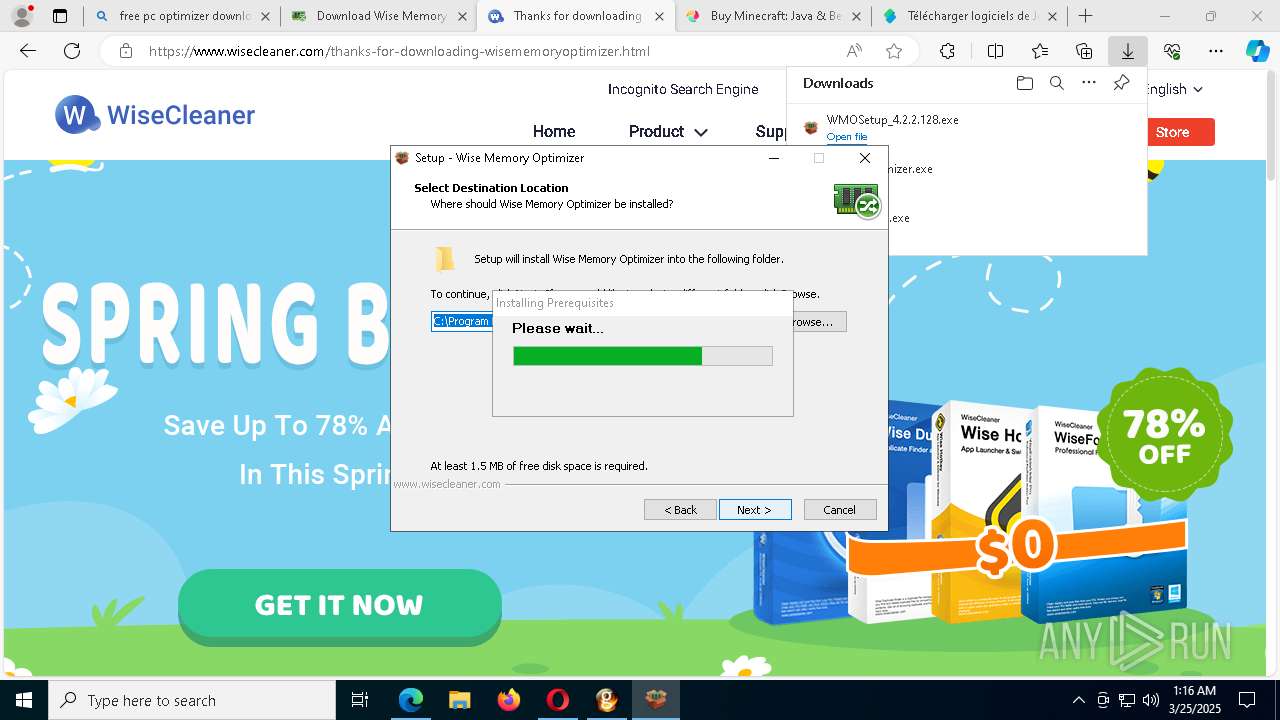Open more options in Downloads panel
This screenshot has height=720, width=1280.
click(x=1089, y=83)
